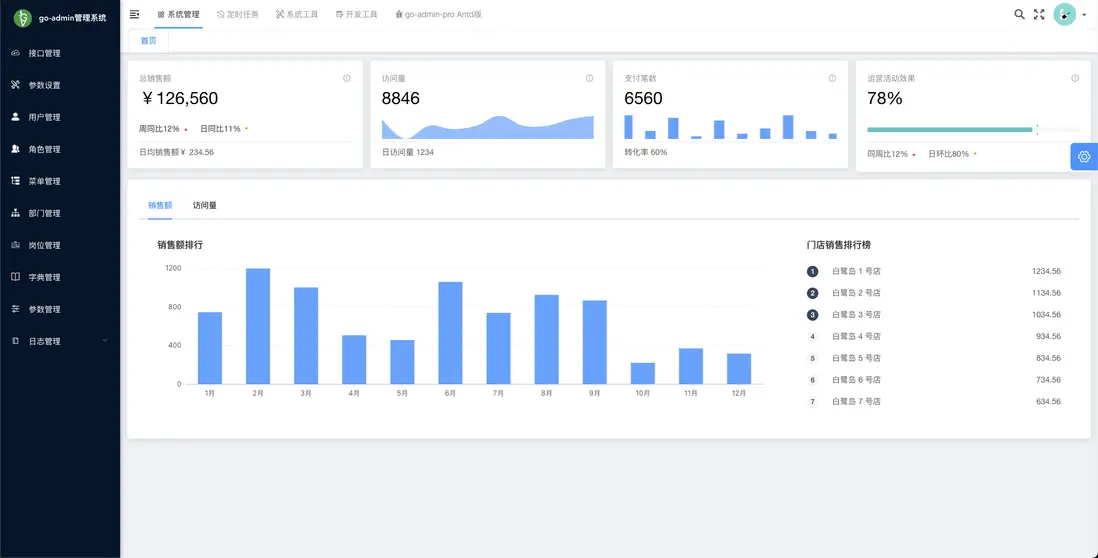Click the 运营活动效果 progress bar
1098x558 pixels.
(973, 130)
